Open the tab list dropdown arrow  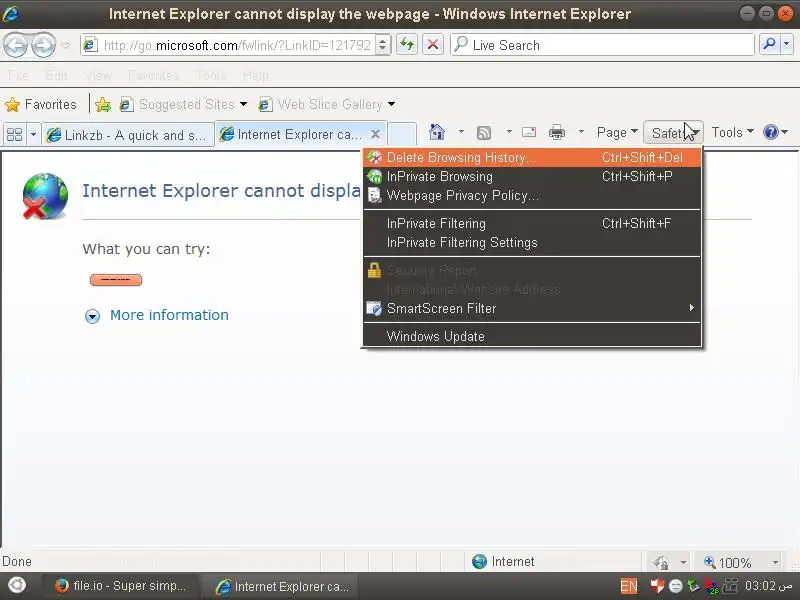[x=33, y=135]
